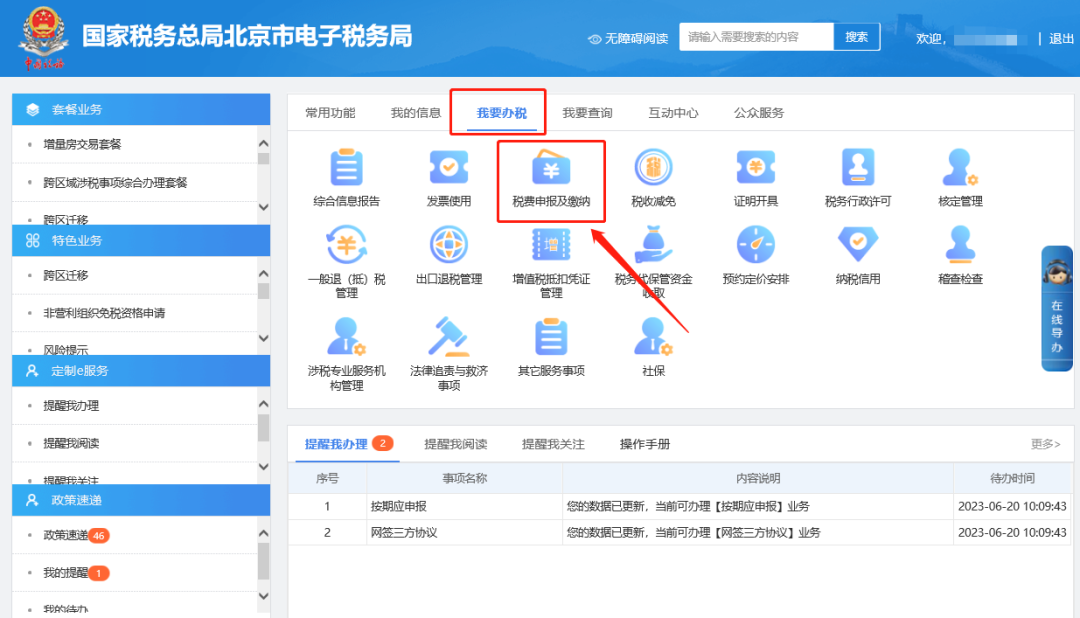Open 提醒我阅读 in 定制e服务 list
This screenshot has height=618, width=1080.
pos(72,443)
